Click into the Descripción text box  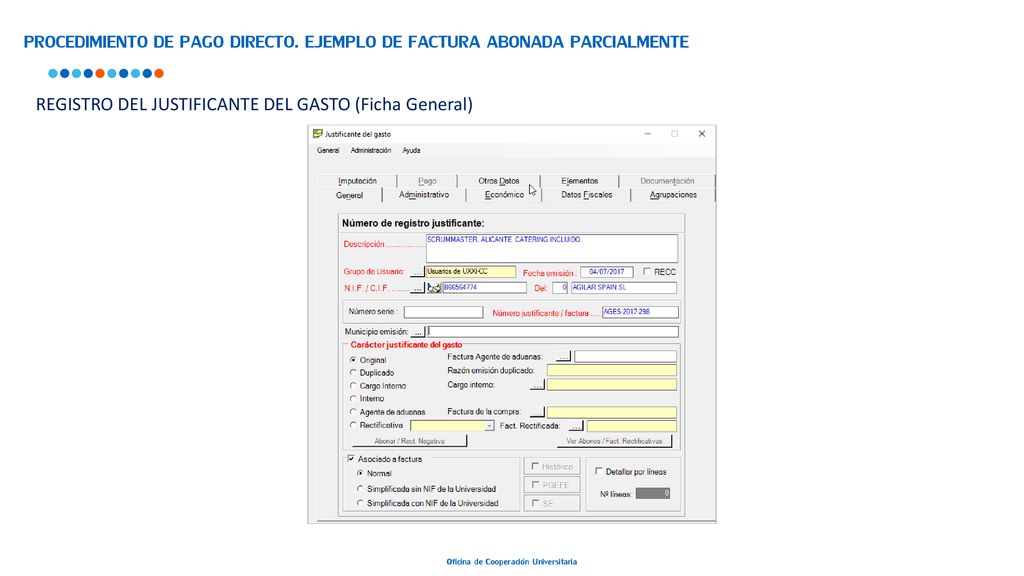(x=552, y=248)
